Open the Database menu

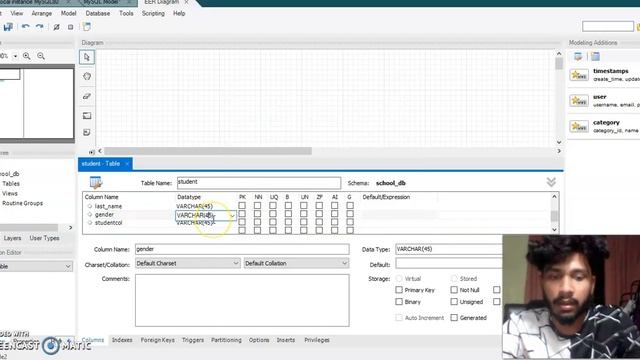98,13
